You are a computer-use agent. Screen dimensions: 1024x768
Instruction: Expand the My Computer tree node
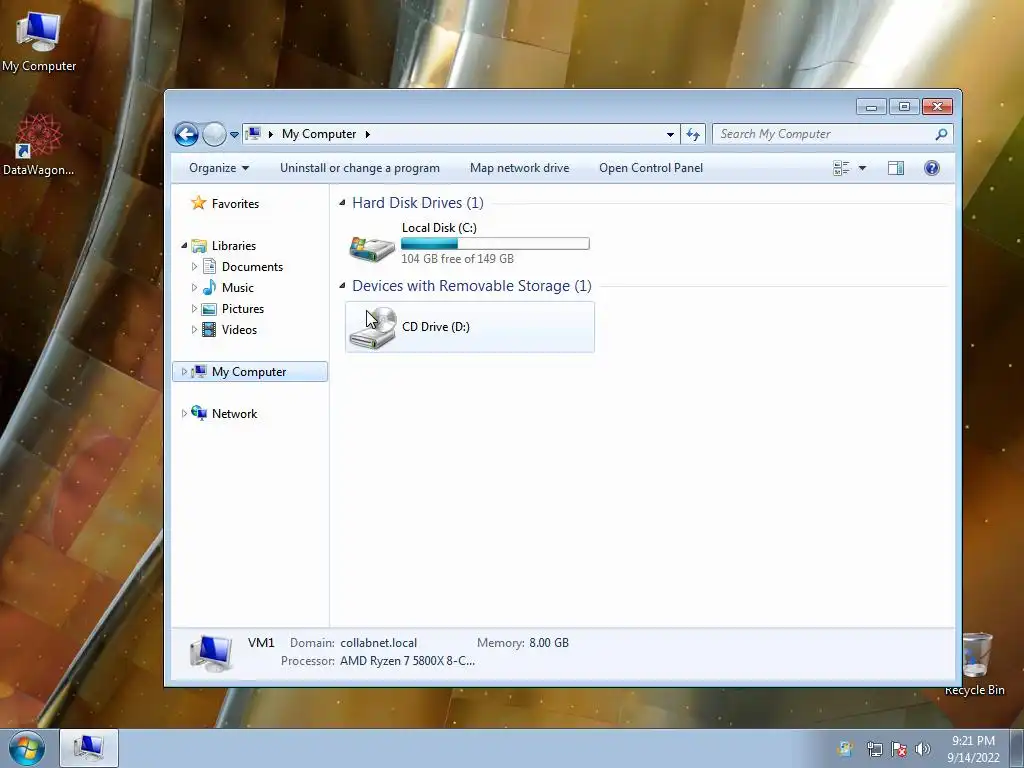[x=184, y=372]
